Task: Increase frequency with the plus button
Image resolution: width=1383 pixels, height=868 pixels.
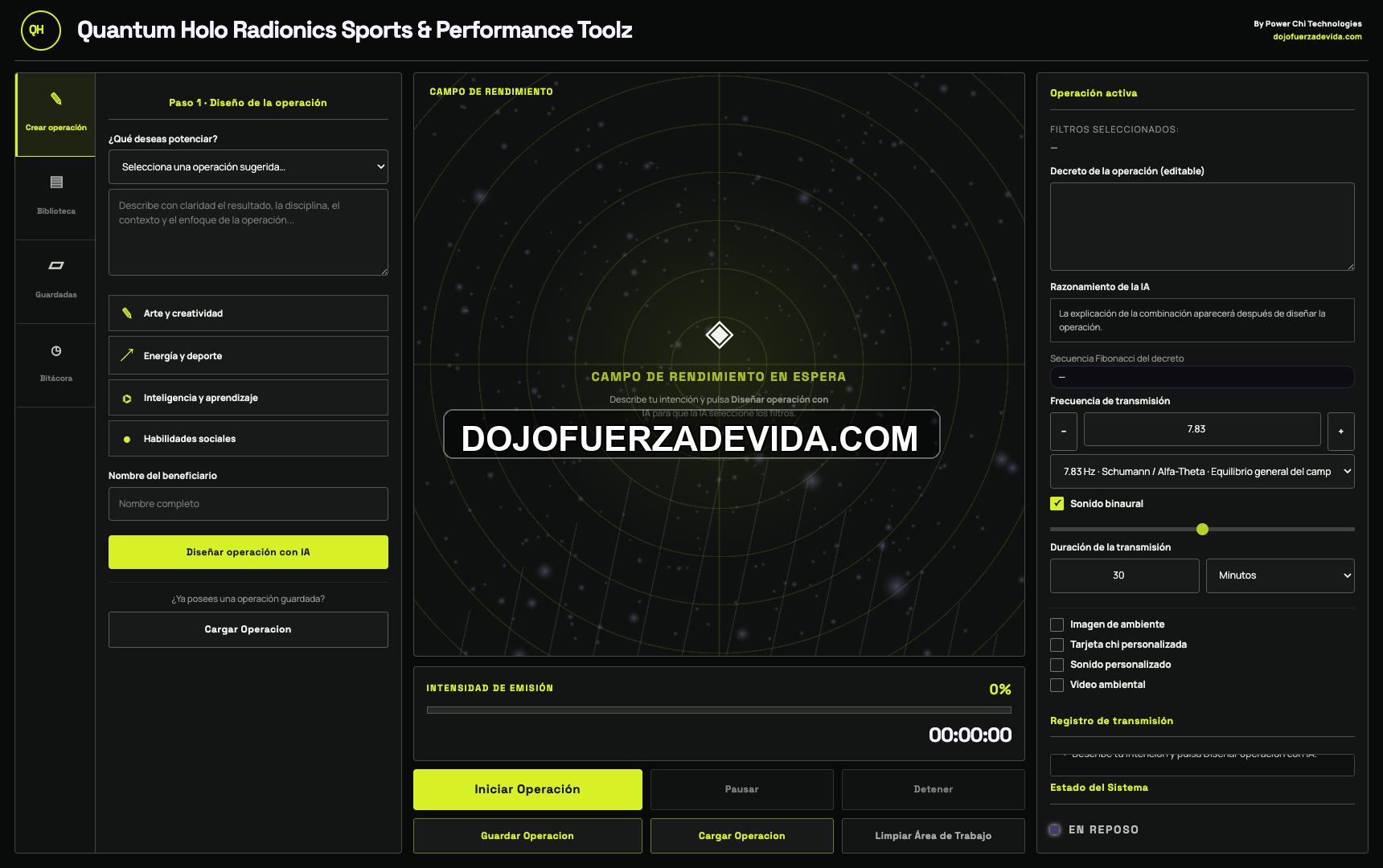Action: 1340,432
